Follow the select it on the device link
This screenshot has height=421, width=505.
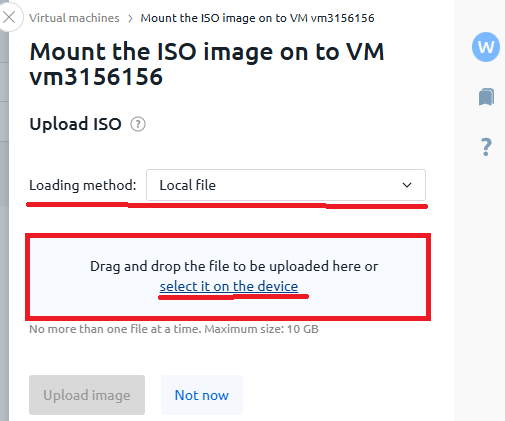[229, 286]
